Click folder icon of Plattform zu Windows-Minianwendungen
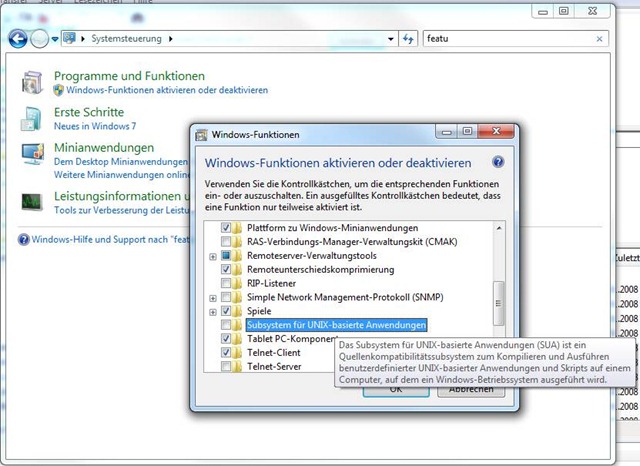The height and width of the screenshot is (466, 640). pos(237,228)
